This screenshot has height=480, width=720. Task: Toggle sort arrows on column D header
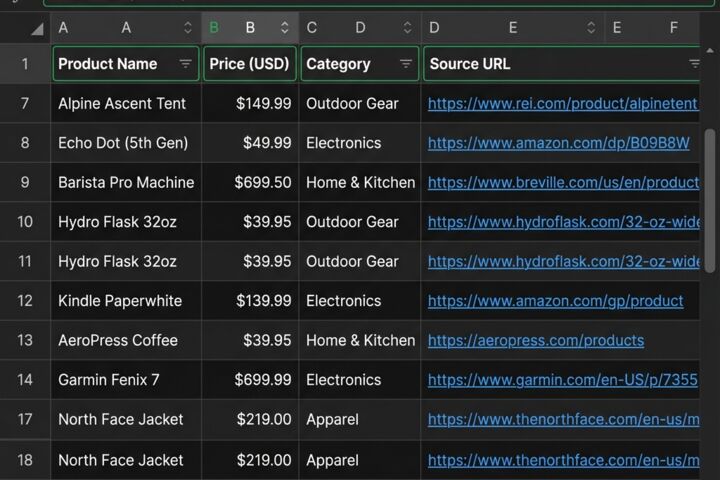click(x=407, y=28)
